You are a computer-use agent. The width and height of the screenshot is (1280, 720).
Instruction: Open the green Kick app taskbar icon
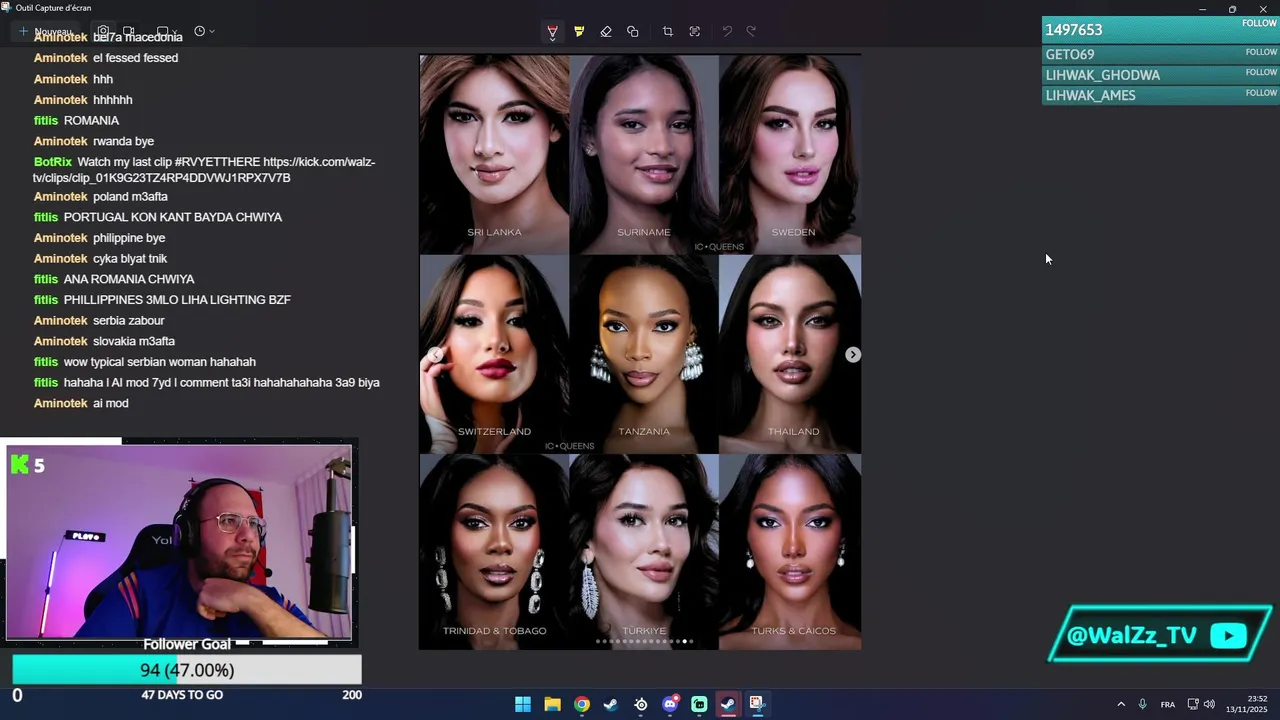pyautogui.click(x=699, y=704)
